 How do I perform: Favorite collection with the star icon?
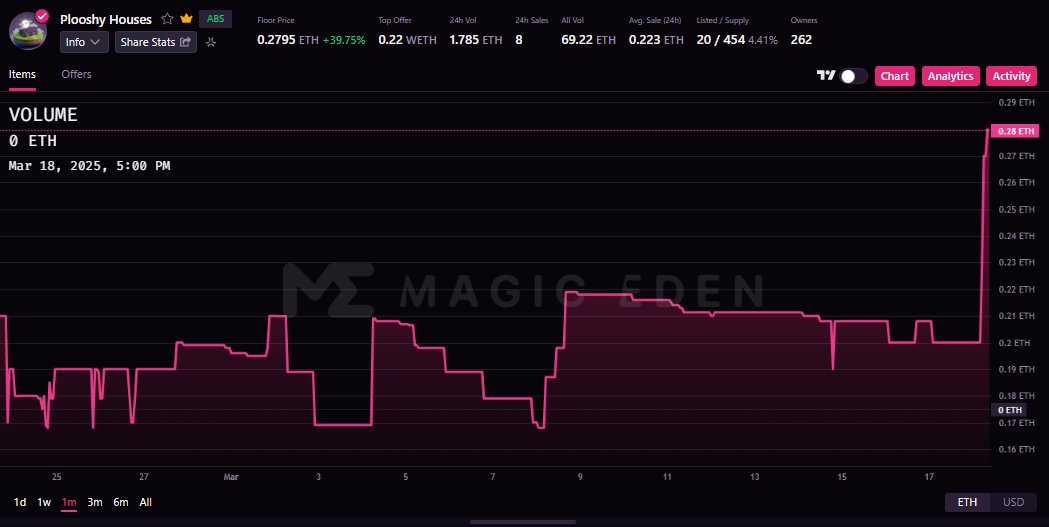click(x=167, y=19)
